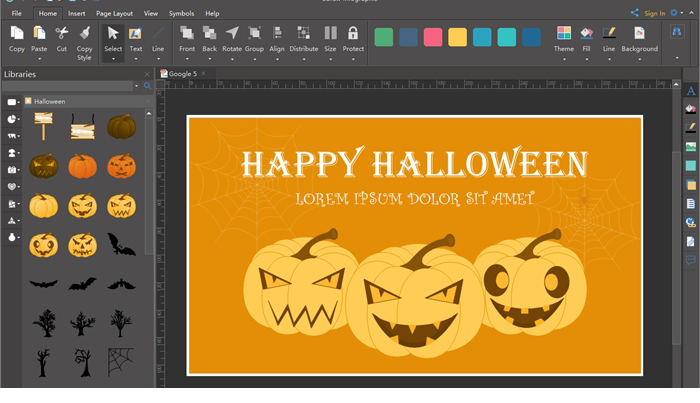This screenshot has height=403, width=700.
Task: Click the Copy Style brush icon
Action: 84,33
